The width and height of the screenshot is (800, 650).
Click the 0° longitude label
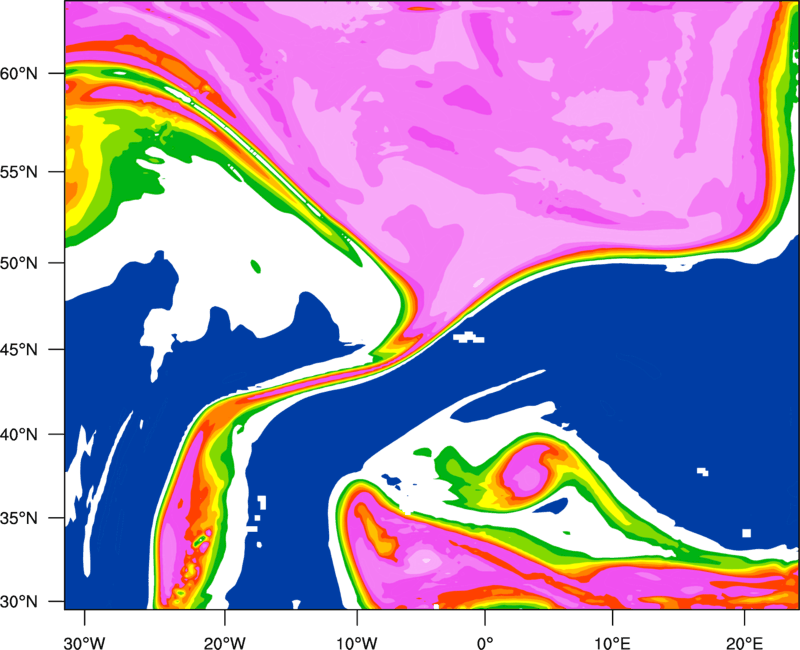tap(485, 643)
